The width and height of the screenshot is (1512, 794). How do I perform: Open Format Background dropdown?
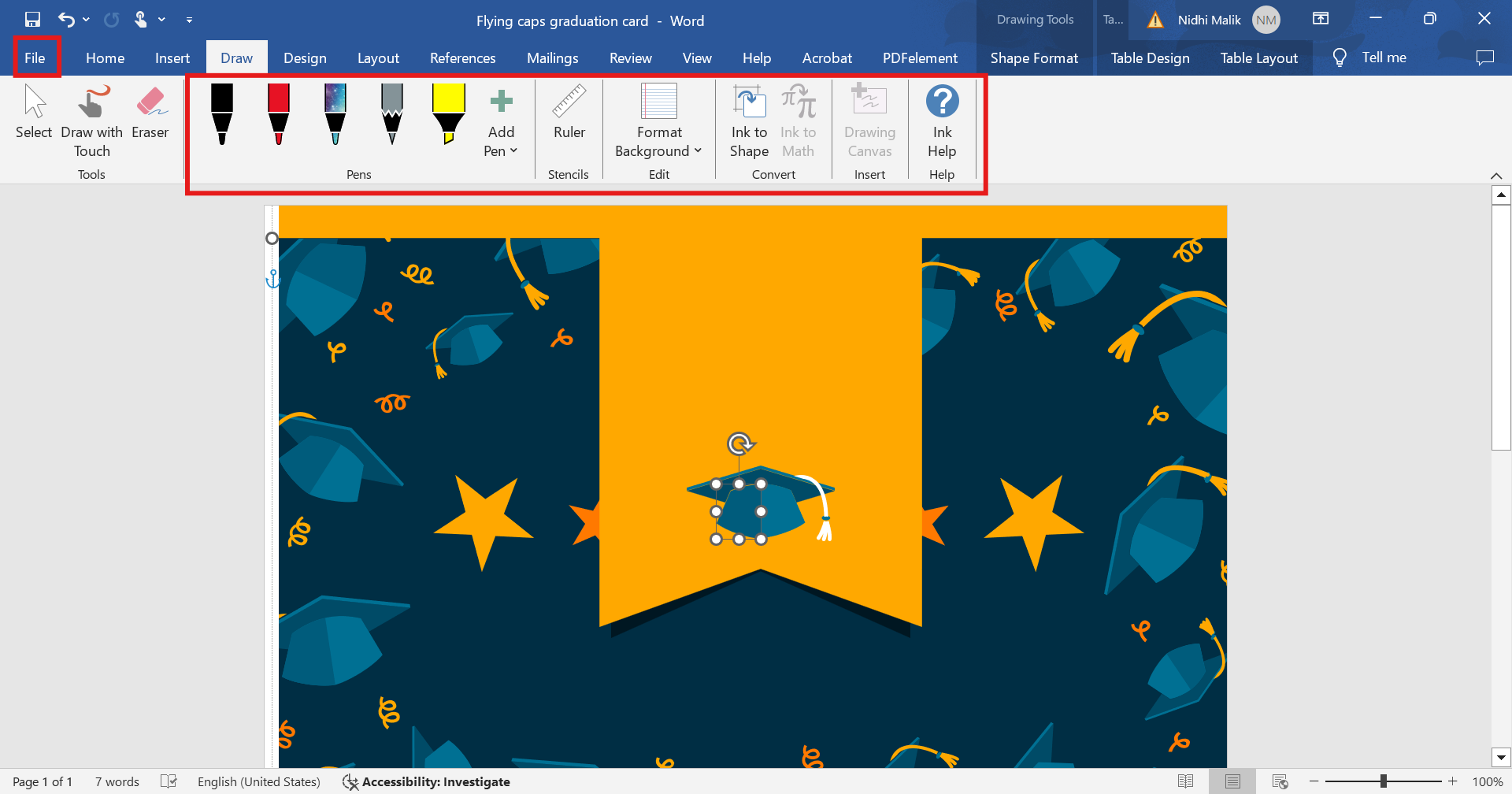click(x=659, y=121)
